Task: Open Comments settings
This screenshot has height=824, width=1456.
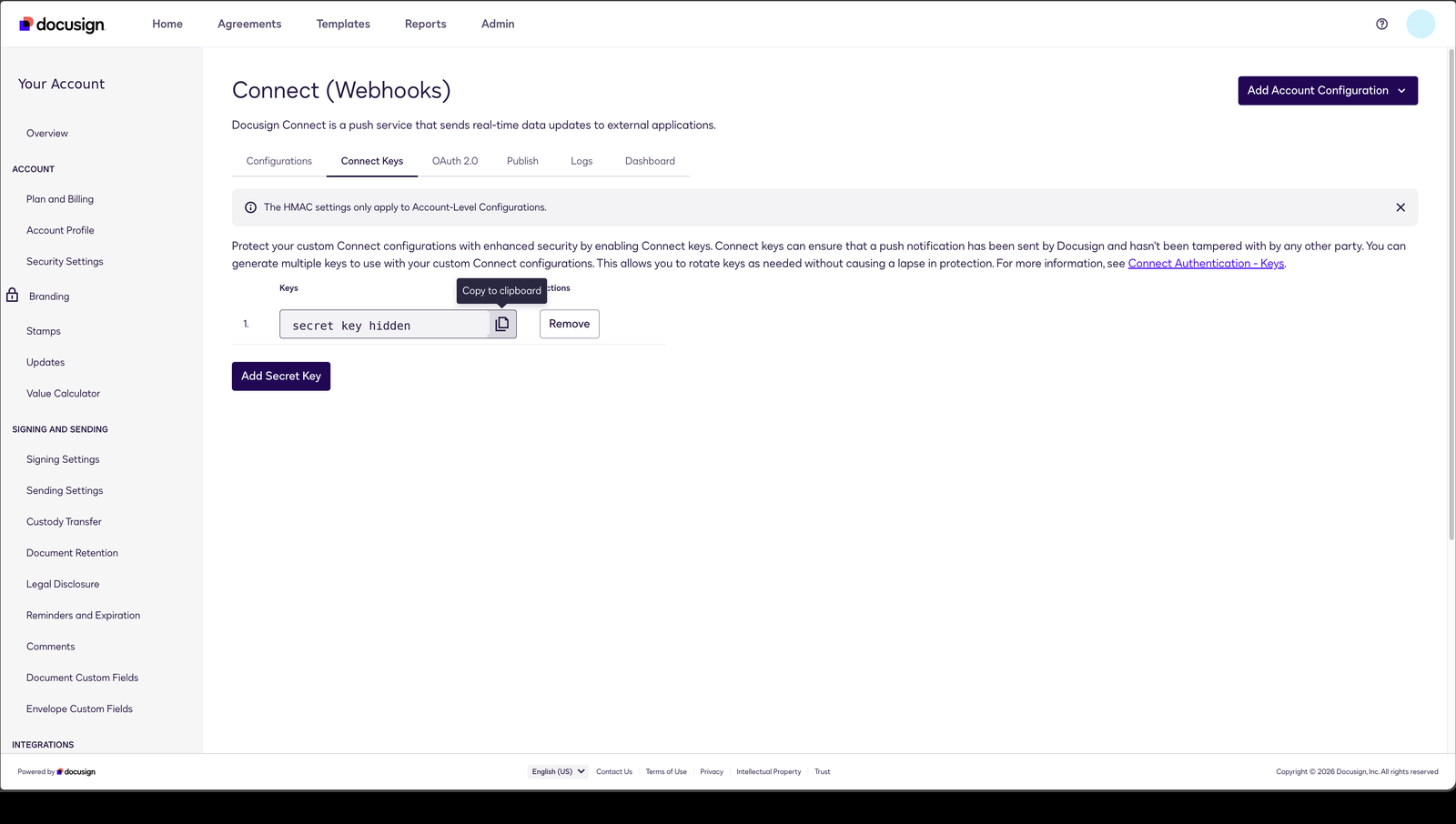Action: [51, 647]
